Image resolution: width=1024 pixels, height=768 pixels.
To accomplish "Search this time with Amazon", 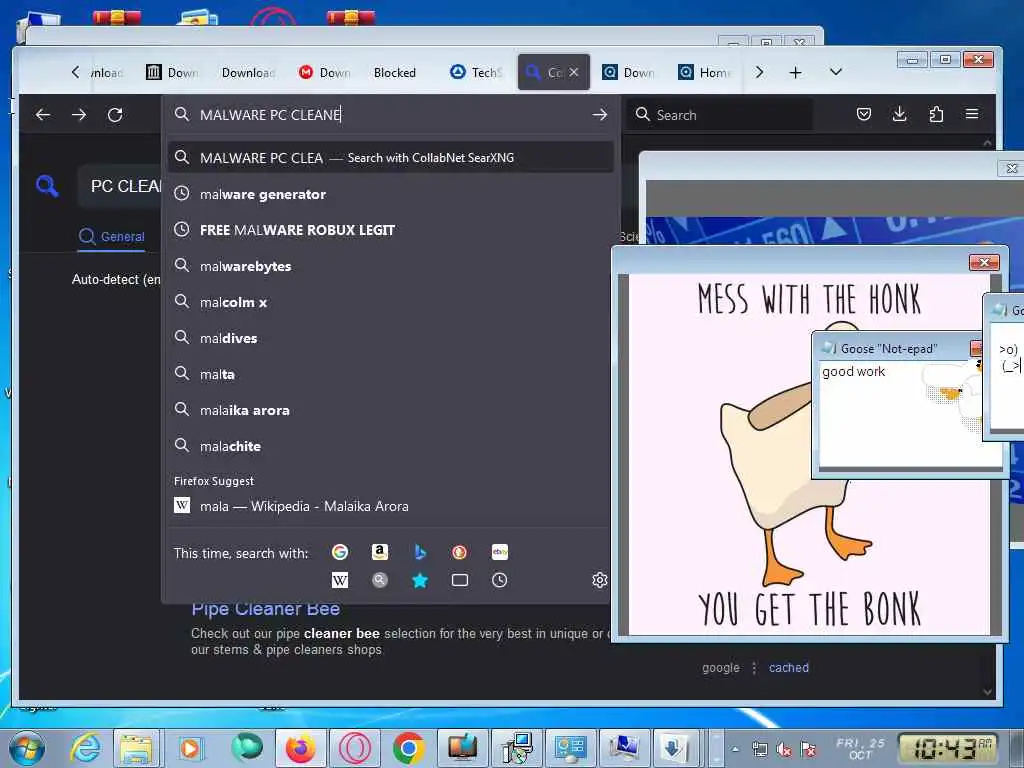I will tap(379, 552).
